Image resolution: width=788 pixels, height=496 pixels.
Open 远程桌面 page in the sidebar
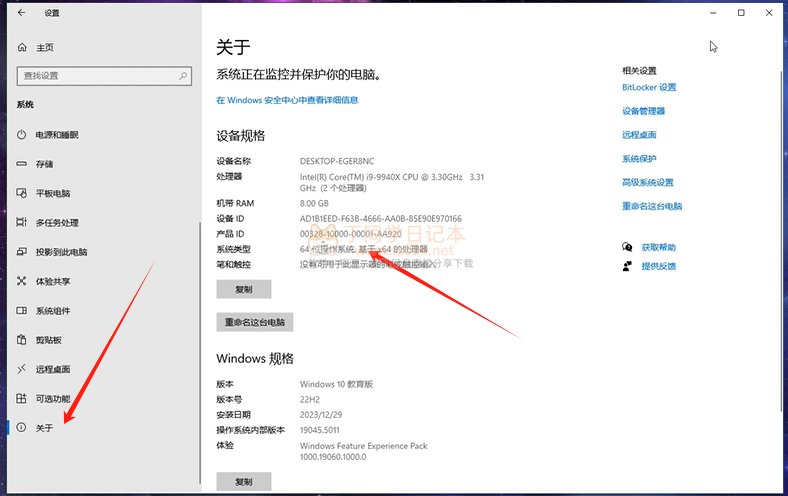pyautogui.click(x=53, y=369)
